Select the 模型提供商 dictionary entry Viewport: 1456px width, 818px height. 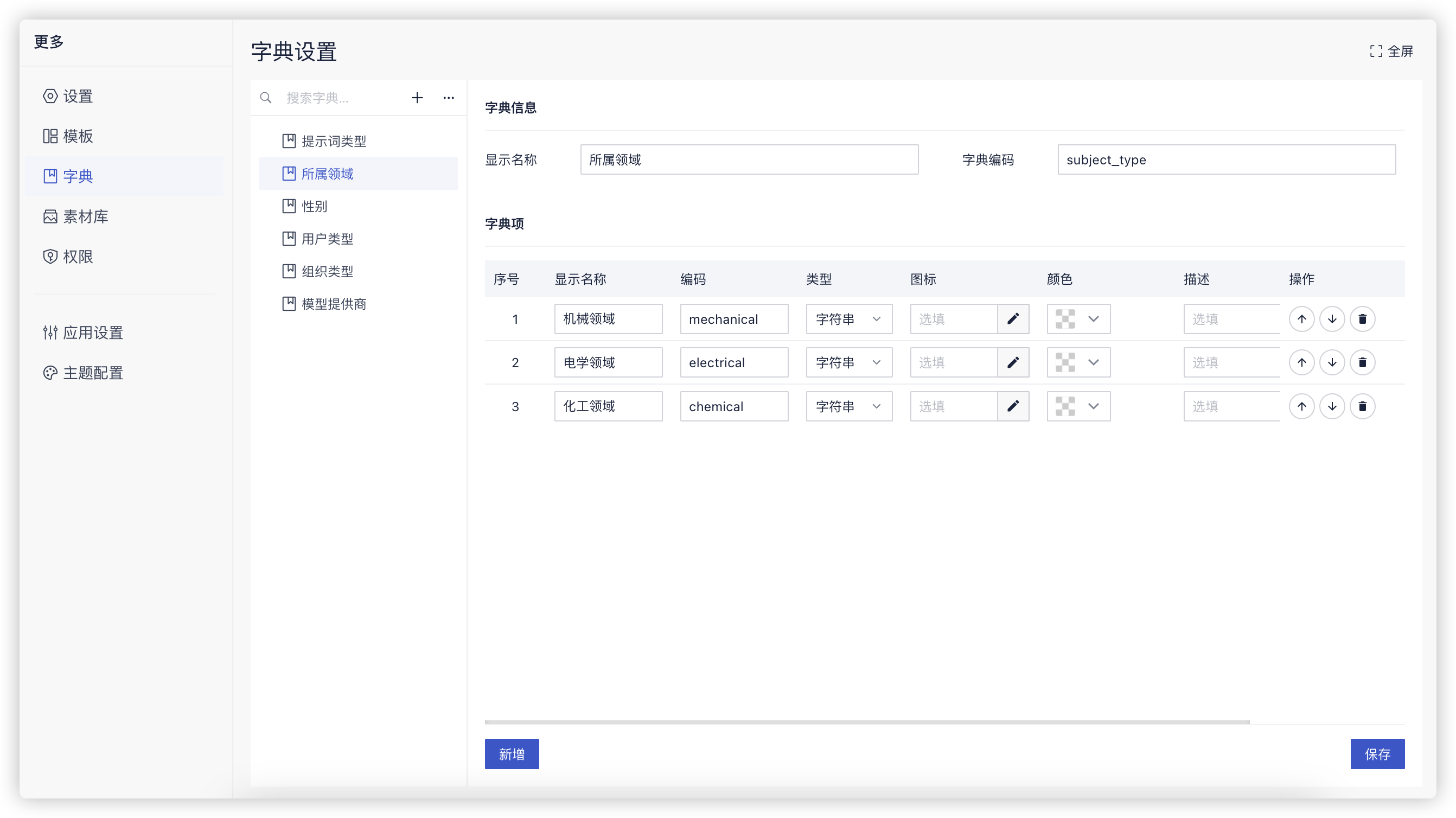click(333, 304)
